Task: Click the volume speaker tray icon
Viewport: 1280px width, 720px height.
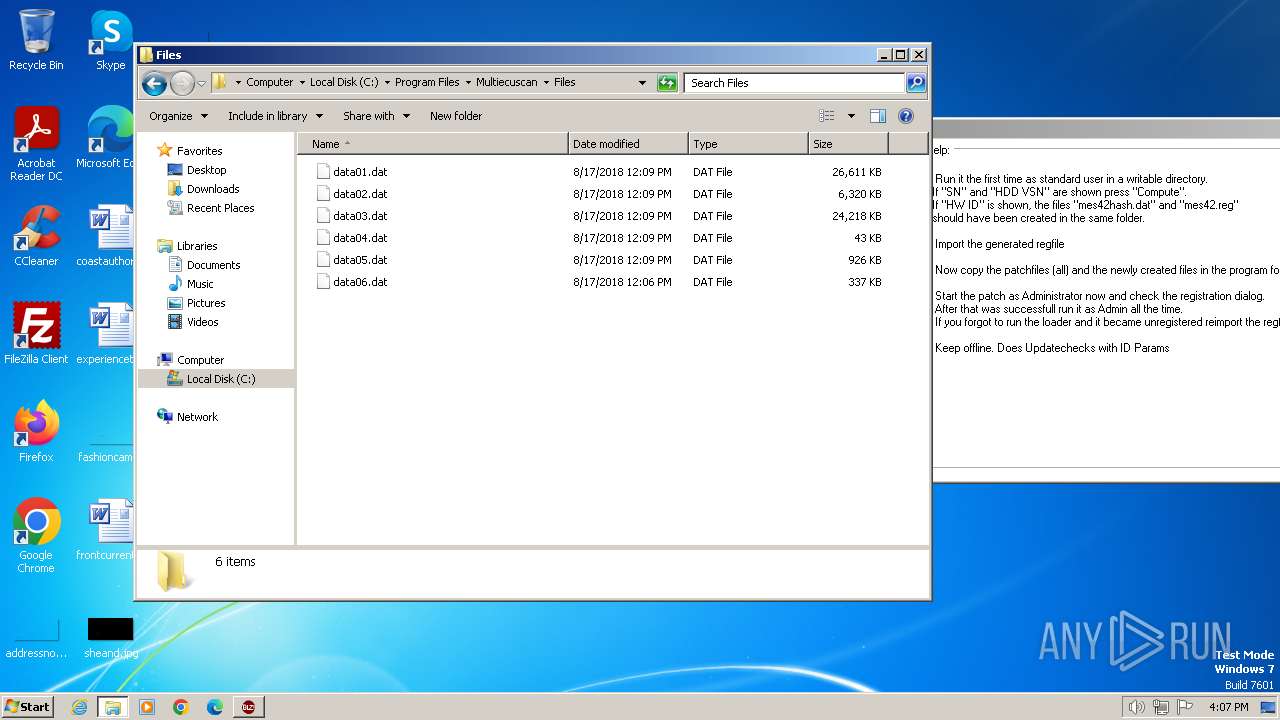Action: point(1136,707)
